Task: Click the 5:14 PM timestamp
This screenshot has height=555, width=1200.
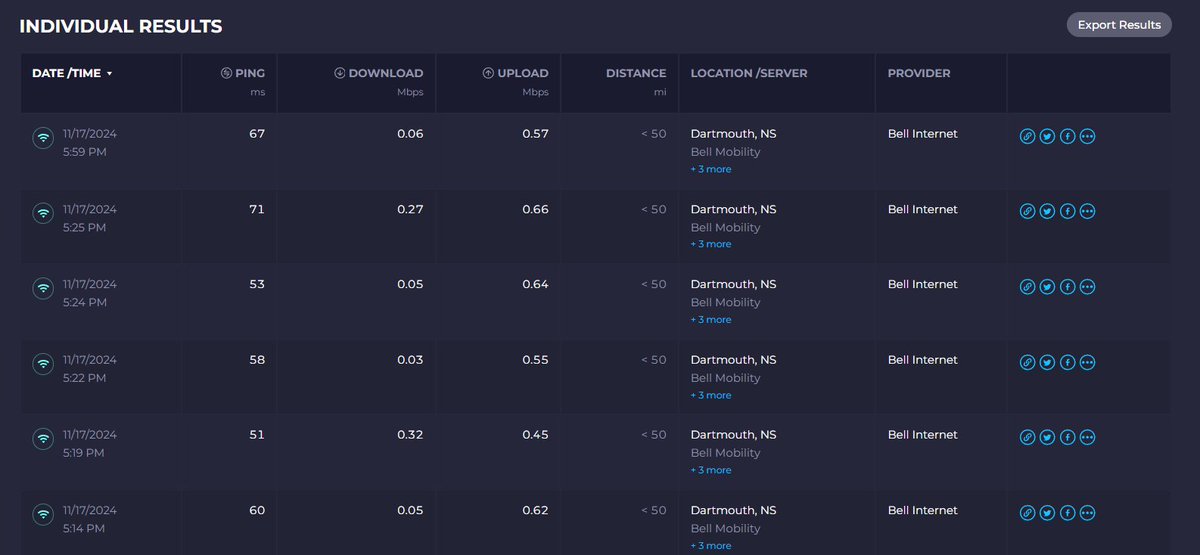Action: pos(84,529)
